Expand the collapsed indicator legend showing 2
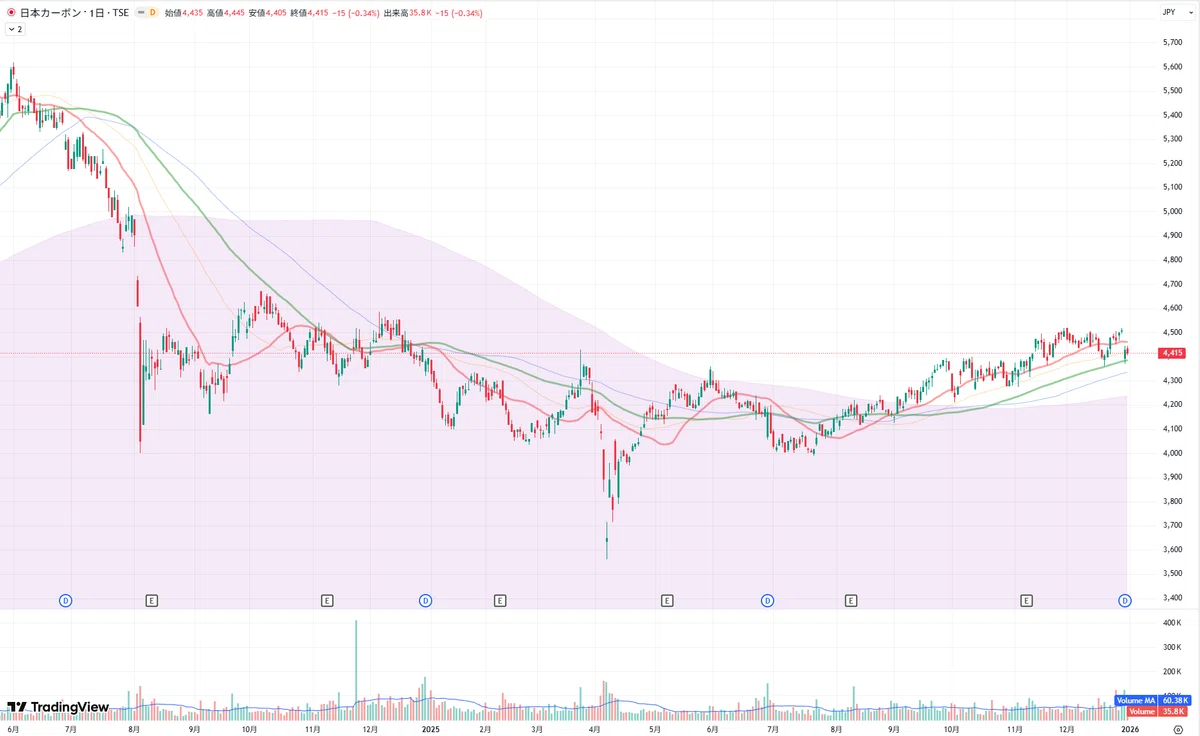This screenshot has height=736, width=1200. (x=14, y=29)
